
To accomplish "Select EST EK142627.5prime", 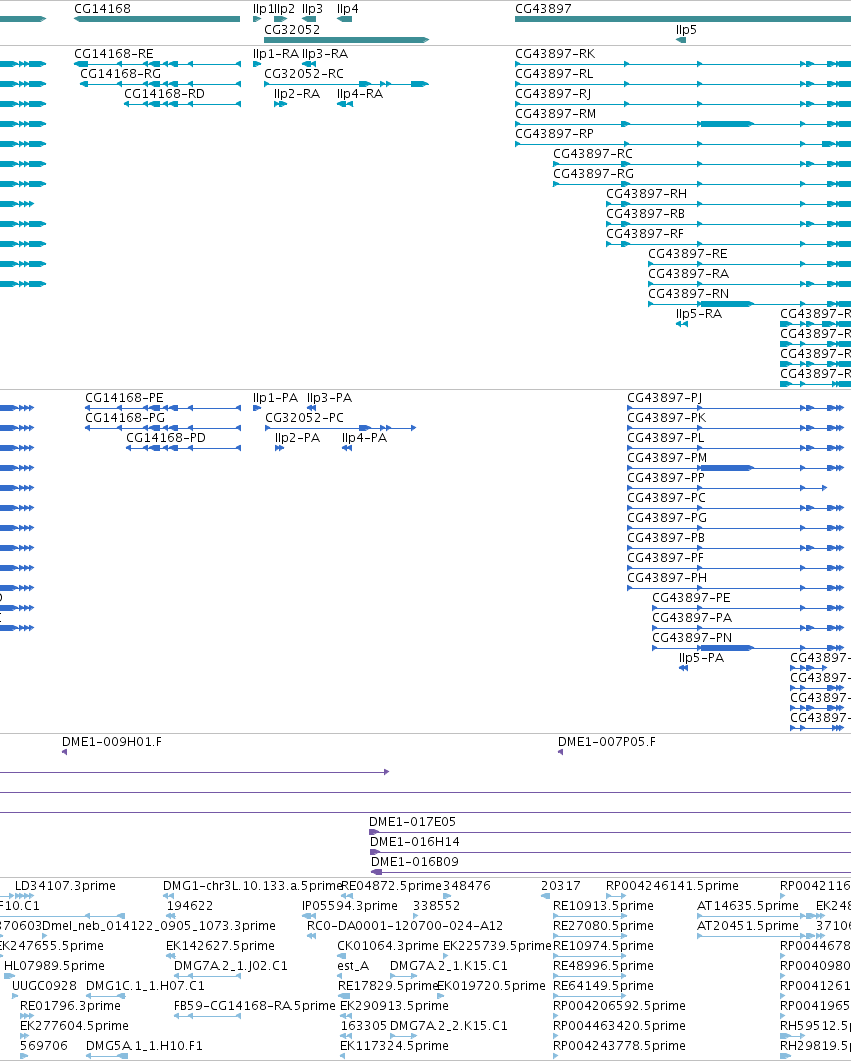I will coord(220,946).
